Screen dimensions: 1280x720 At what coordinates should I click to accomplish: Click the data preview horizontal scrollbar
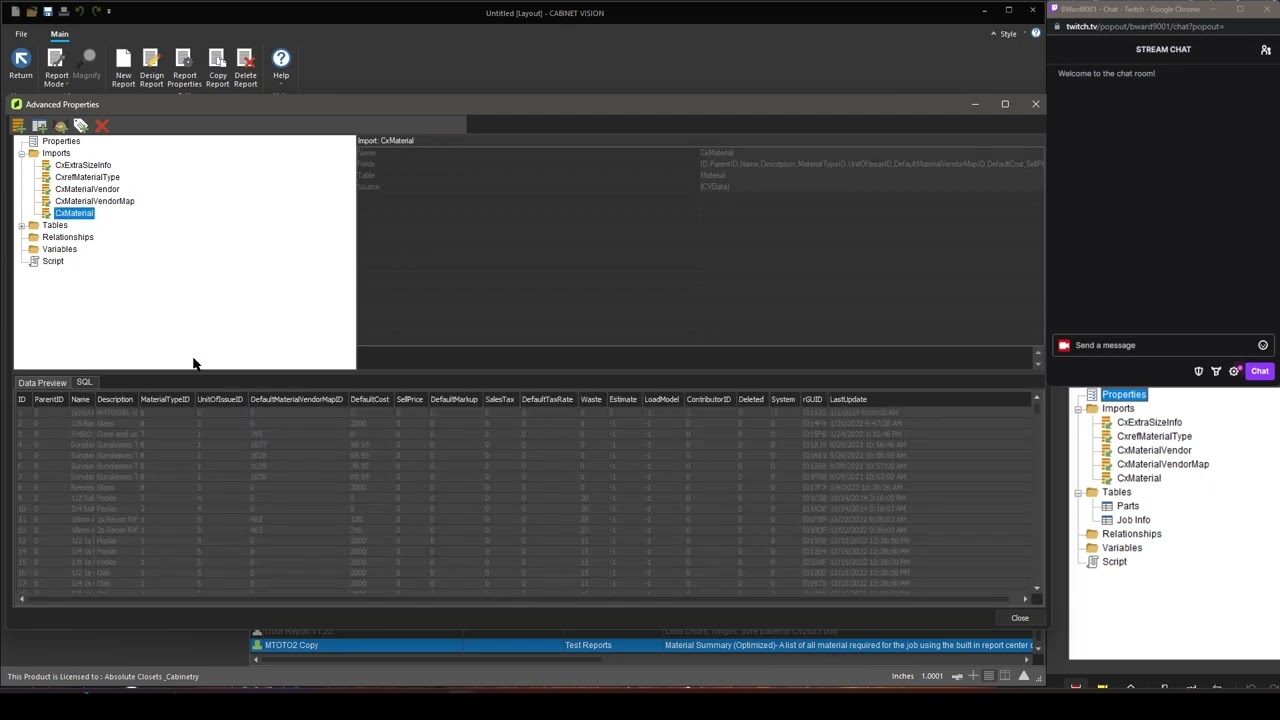(x=523, y=599)
